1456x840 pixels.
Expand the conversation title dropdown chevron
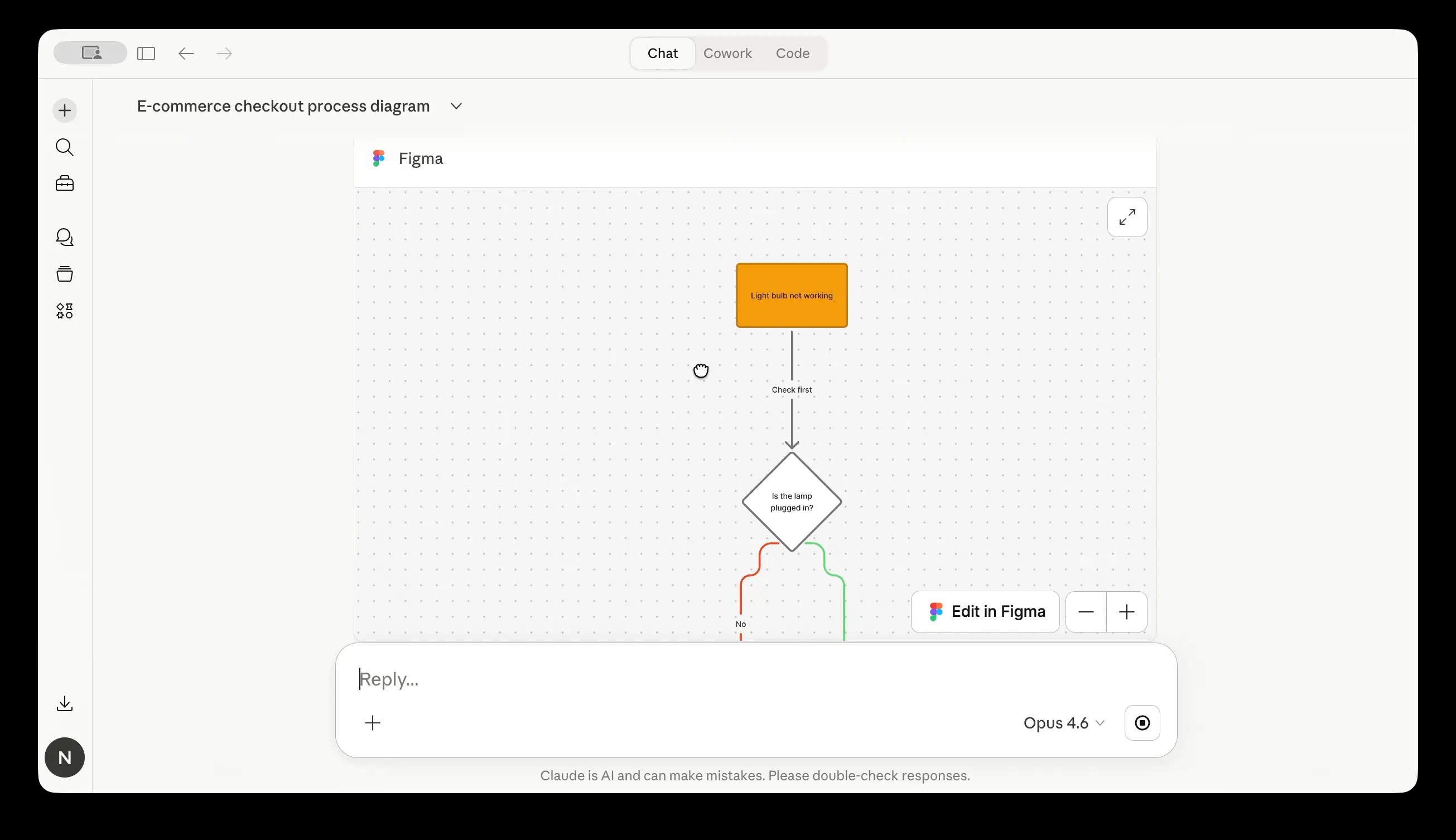click(456, 106)
